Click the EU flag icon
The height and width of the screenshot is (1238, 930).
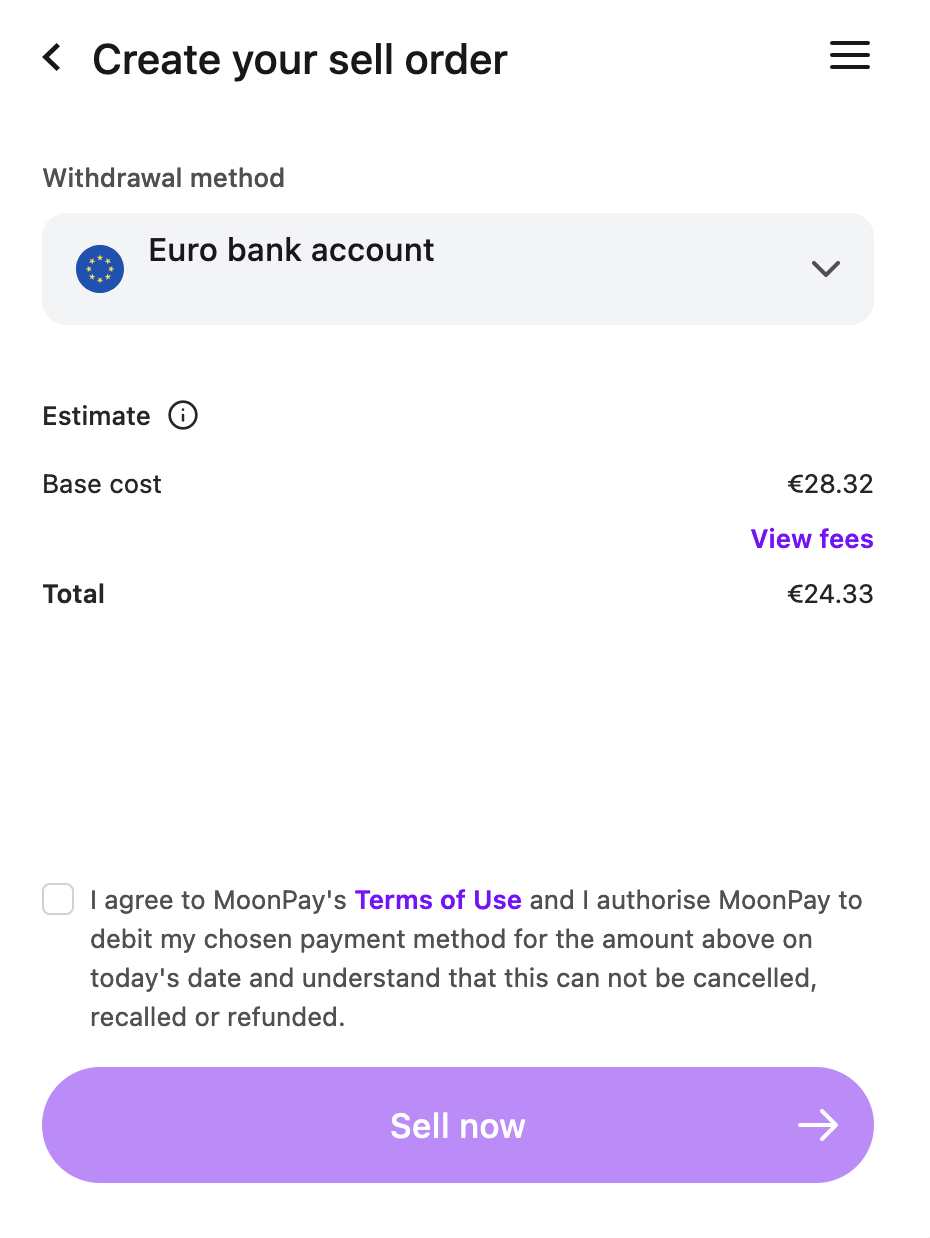pos(100,269)
